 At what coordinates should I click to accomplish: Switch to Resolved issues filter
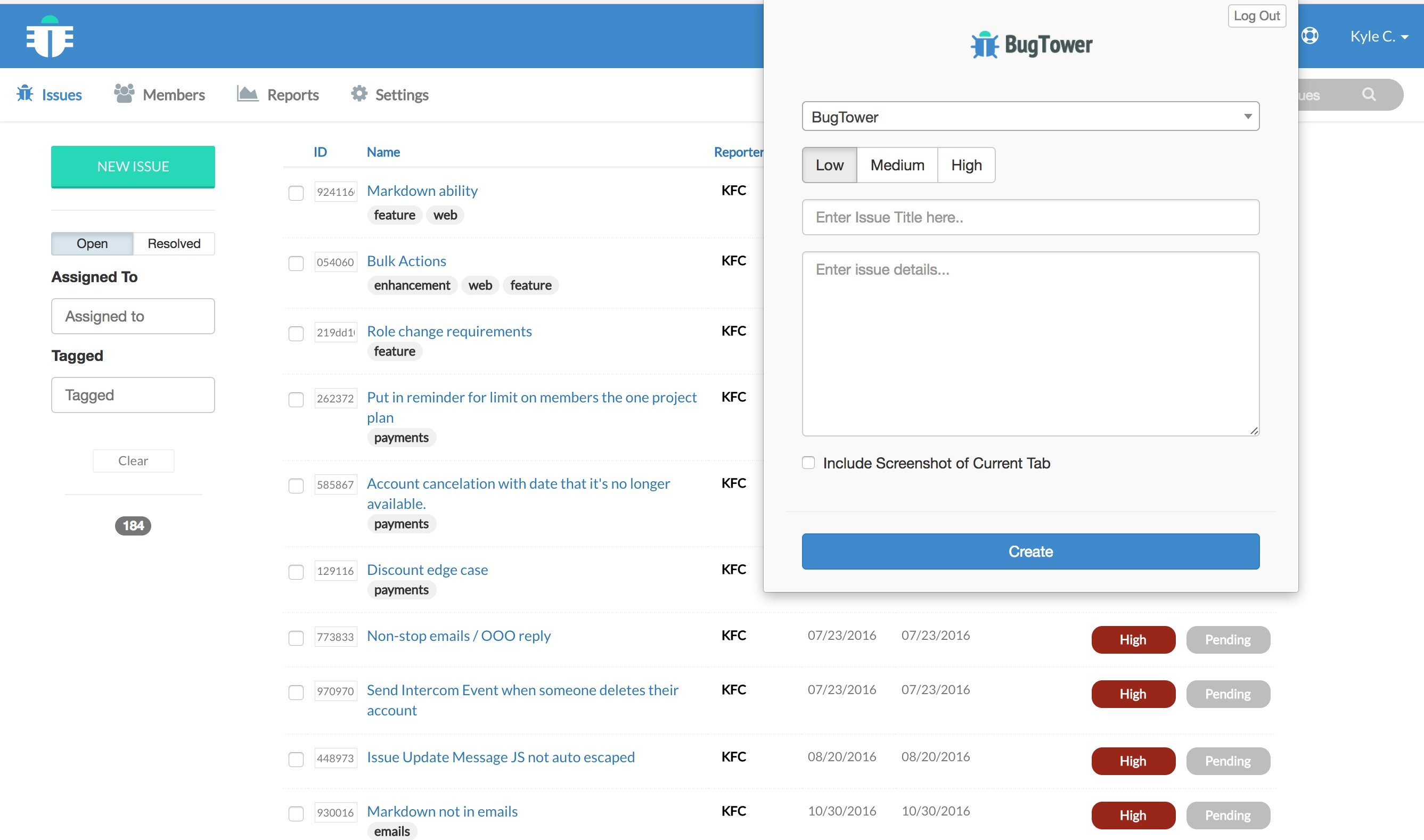[174, 243]
